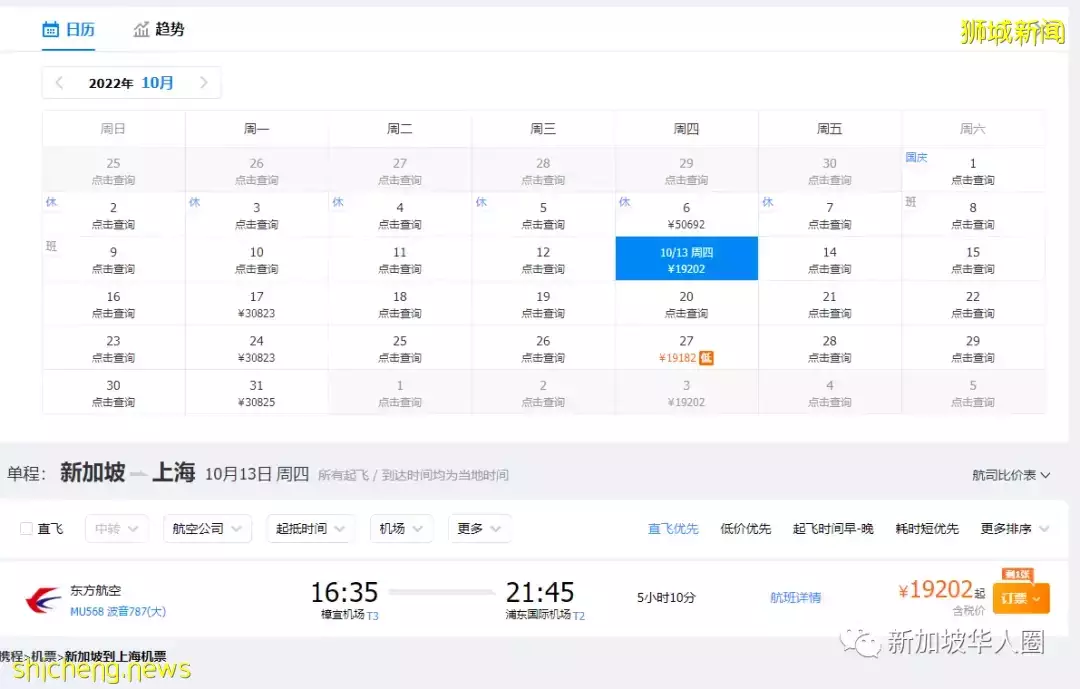Enable the 直飞 direct-flight checkbox

[x=27, y=528]
